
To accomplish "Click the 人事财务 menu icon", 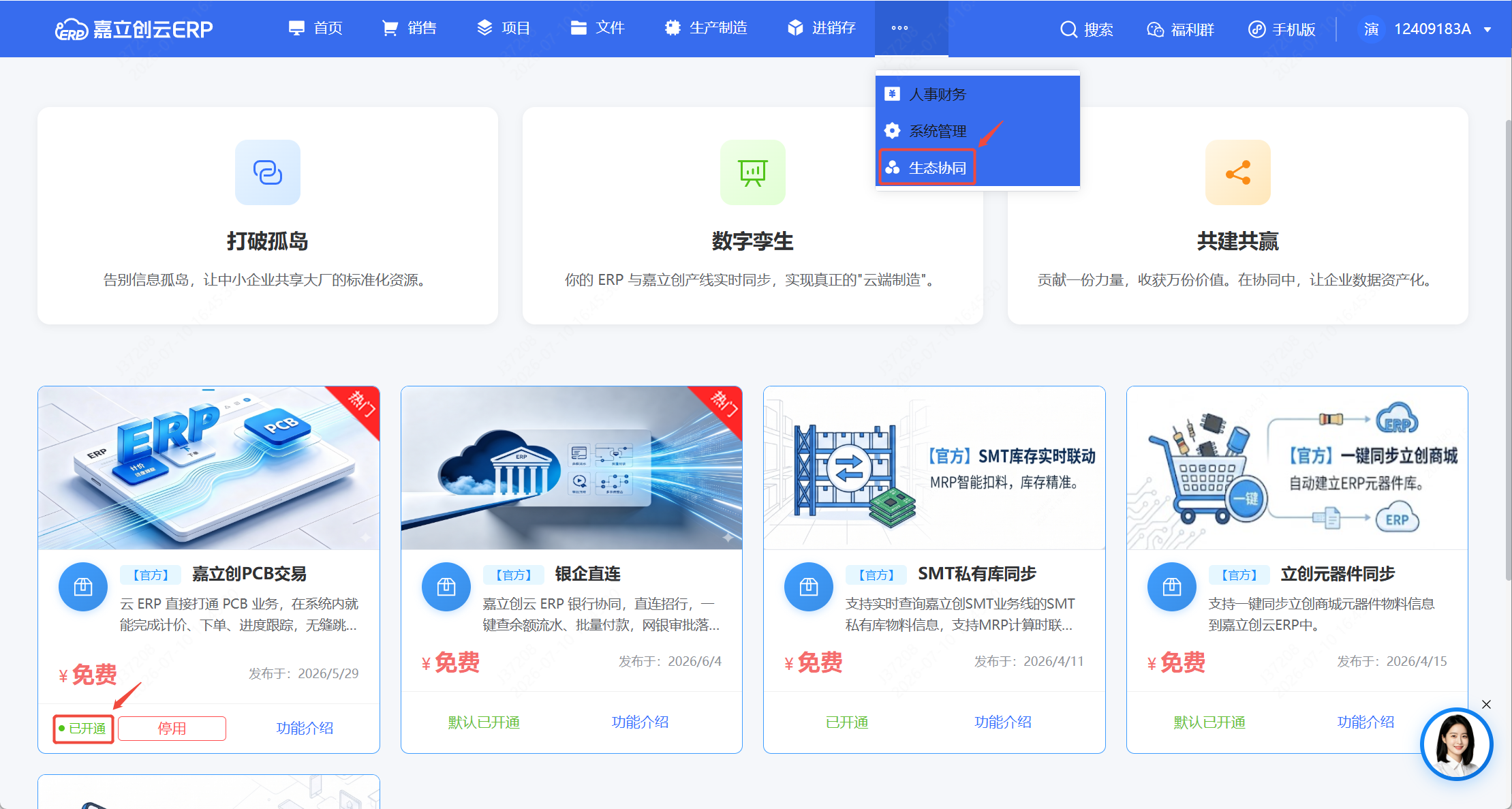I will coord(892,94).
